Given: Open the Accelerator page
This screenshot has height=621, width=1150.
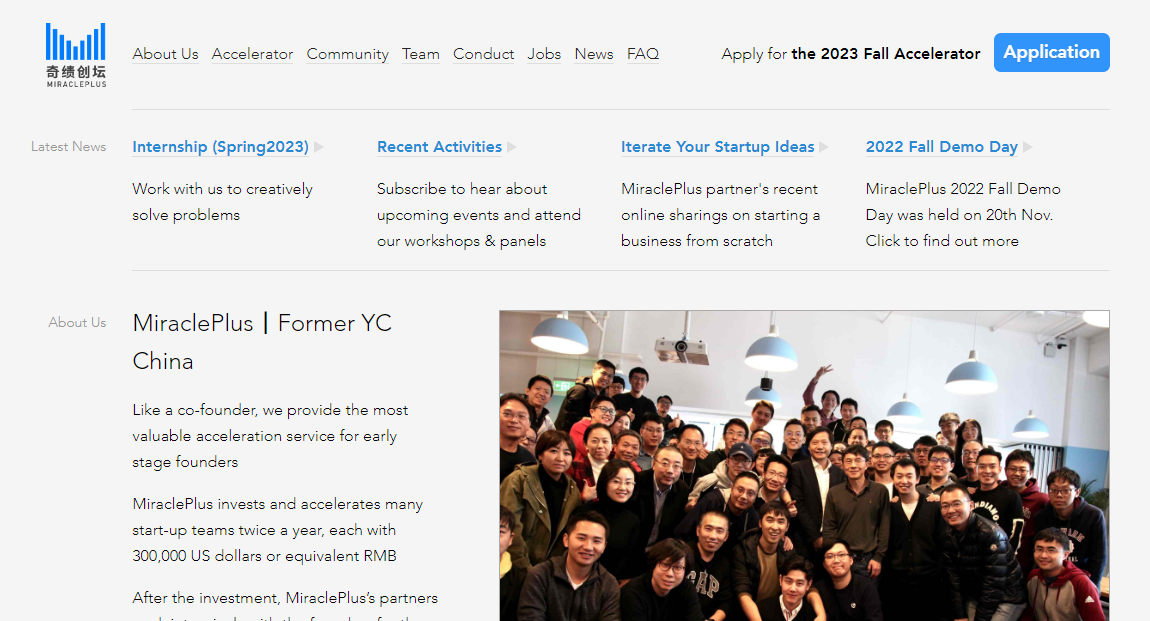Looking at the screenshot, I should 252,54.
